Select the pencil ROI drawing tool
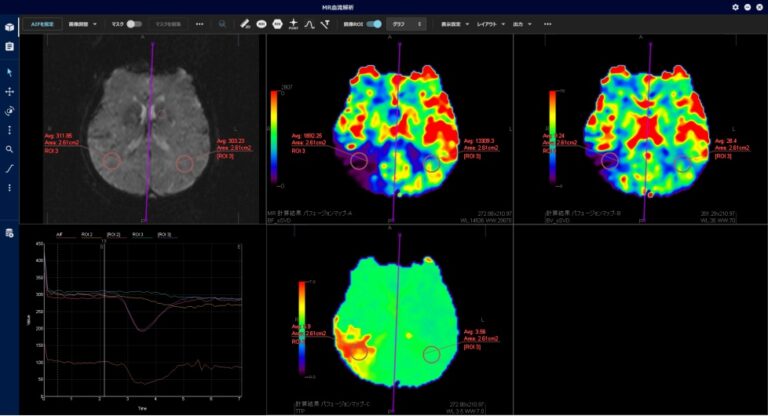Image resolution: width=768 pixels, height=416 pixels. (245, 23)
